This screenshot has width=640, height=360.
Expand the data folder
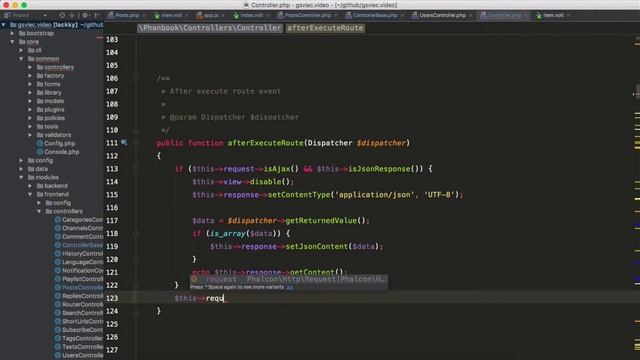click(21, 169)
